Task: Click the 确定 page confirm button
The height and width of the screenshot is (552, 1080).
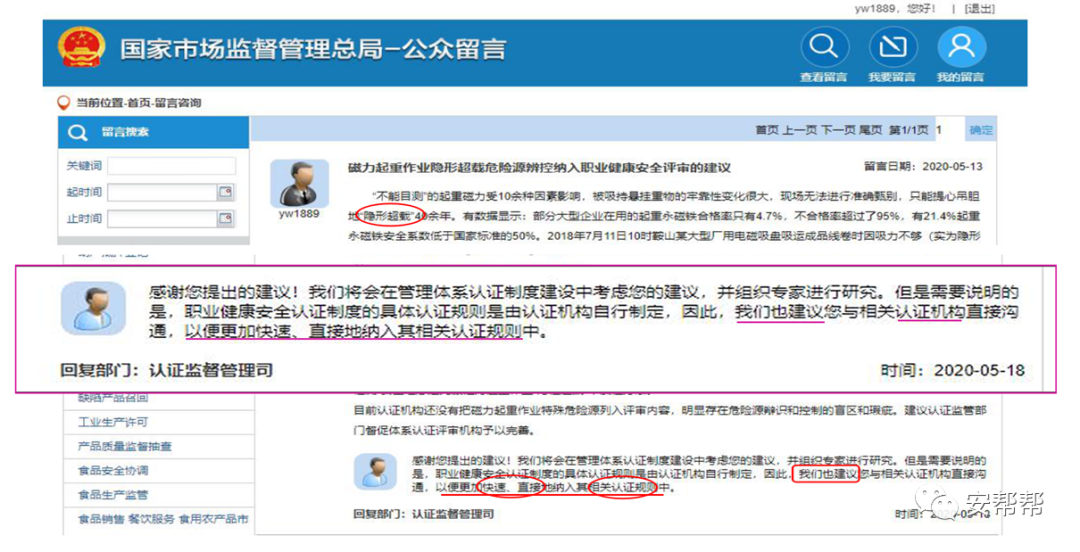Action: [x=981, y=130]
